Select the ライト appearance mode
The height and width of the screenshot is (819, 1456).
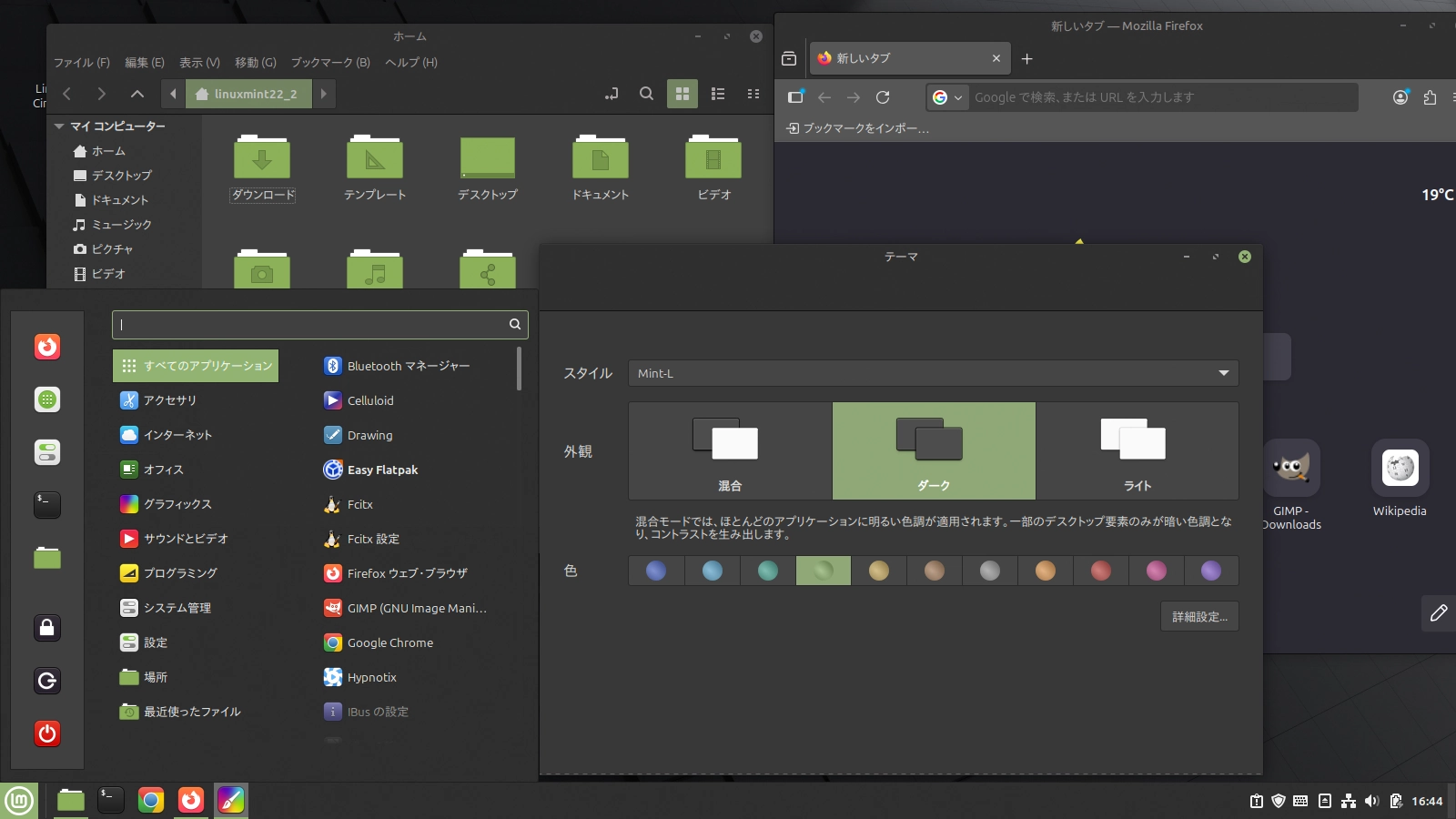[1137, 450]
